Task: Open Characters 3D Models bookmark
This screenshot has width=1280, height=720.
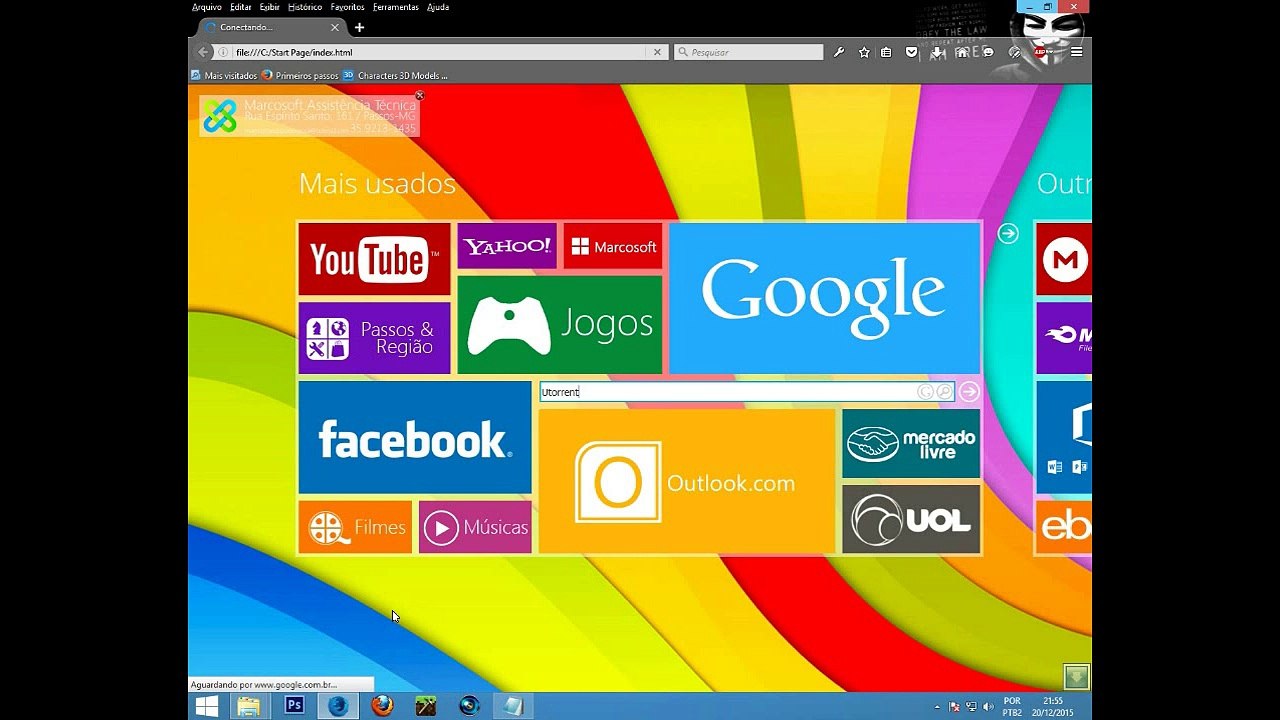Action: [x=395, y=75]
